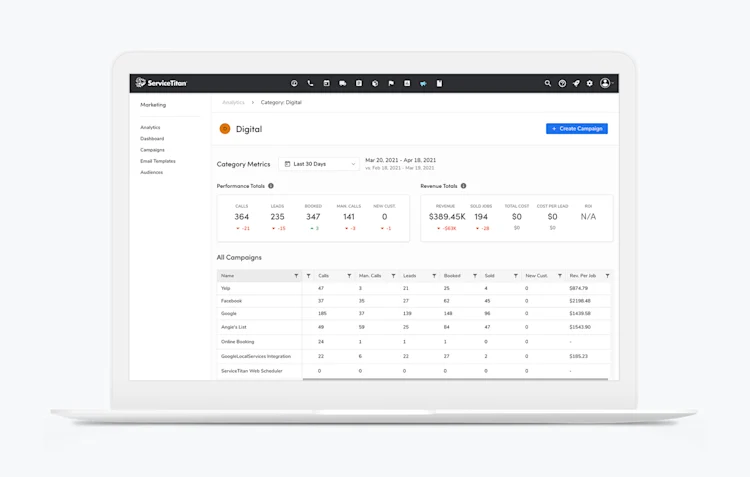The height and width of the screenshot is (477, 750).
Task: Go to Dashboard in the sidebar
Action: 152,139
